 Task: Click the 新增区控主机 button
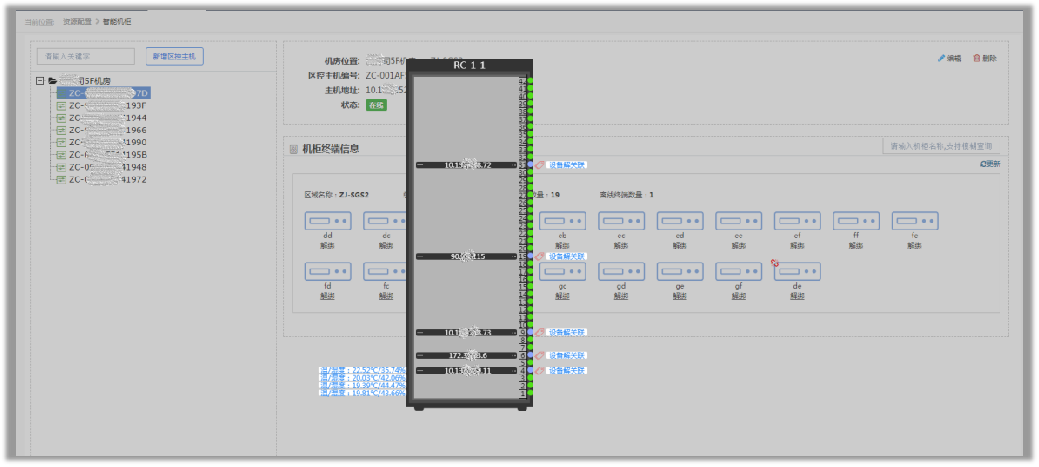(x=175, y=56)
